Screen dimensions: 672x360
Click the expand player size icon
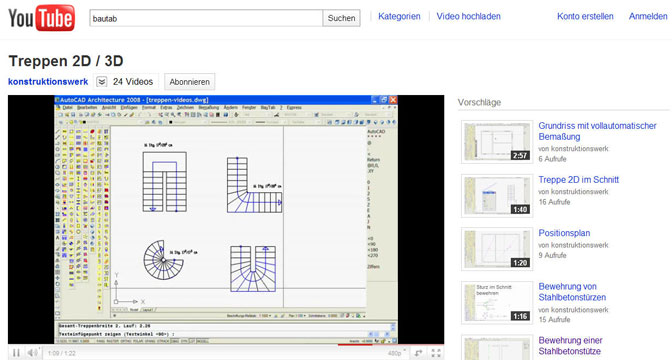point(418,353)
